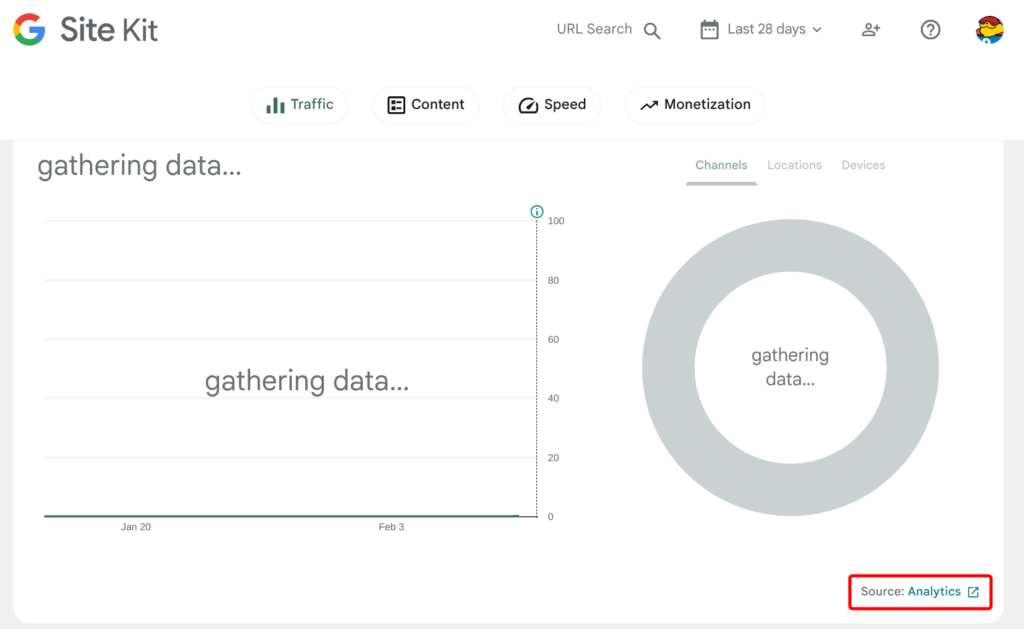Screen dimensions: 1024x629
Task: Switch to the Devices tab
Action: [x=863, y=165]
